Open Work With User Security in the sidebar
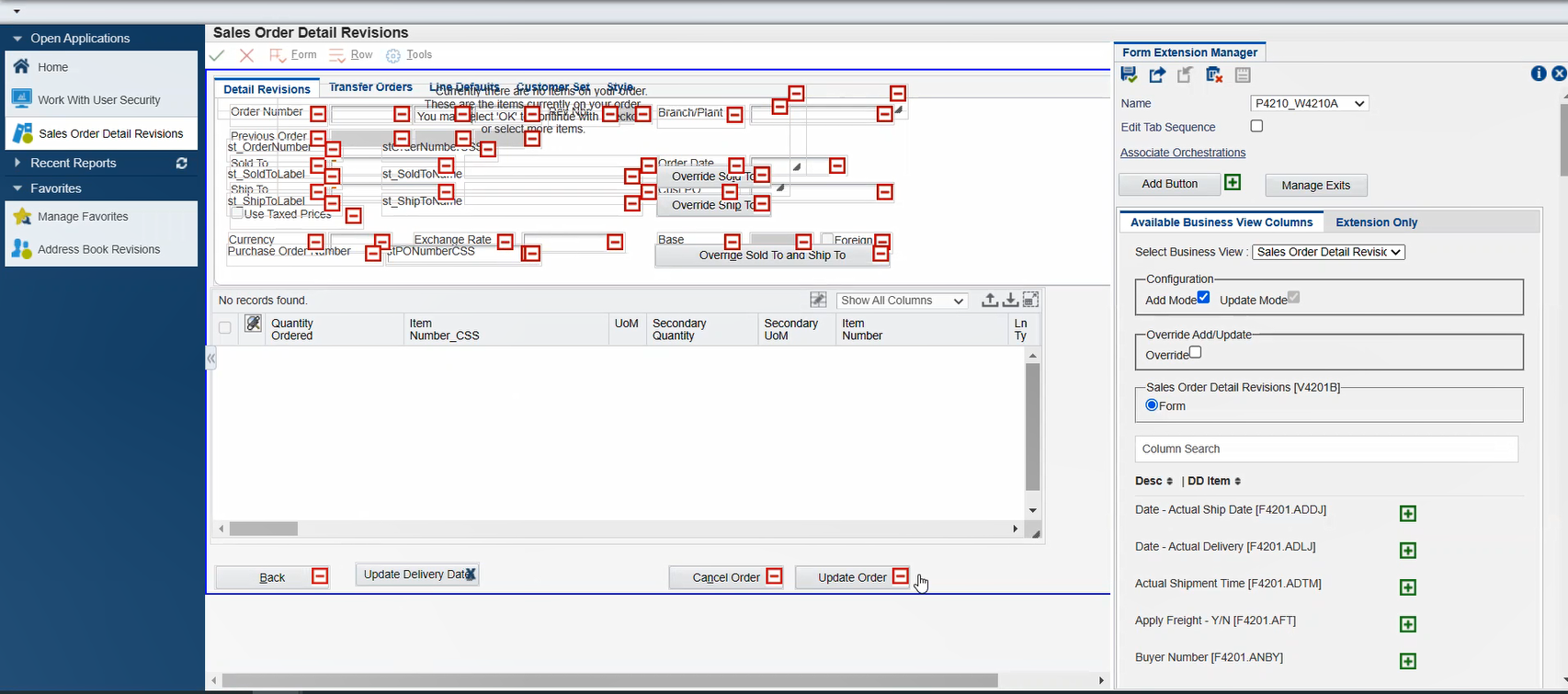 click(101, 100)
